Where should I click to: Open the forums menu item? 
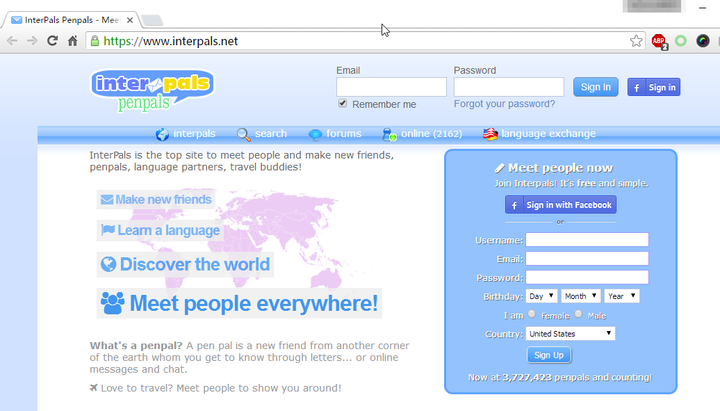coord(335,134)
